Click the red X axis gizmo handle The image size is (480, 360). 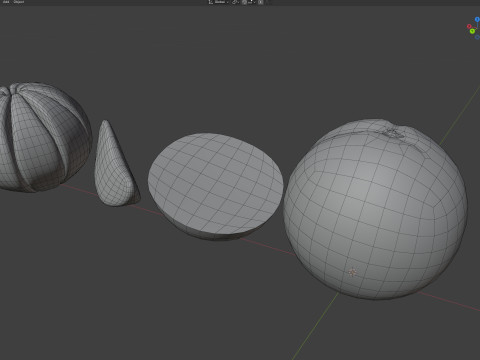[469, 26]
